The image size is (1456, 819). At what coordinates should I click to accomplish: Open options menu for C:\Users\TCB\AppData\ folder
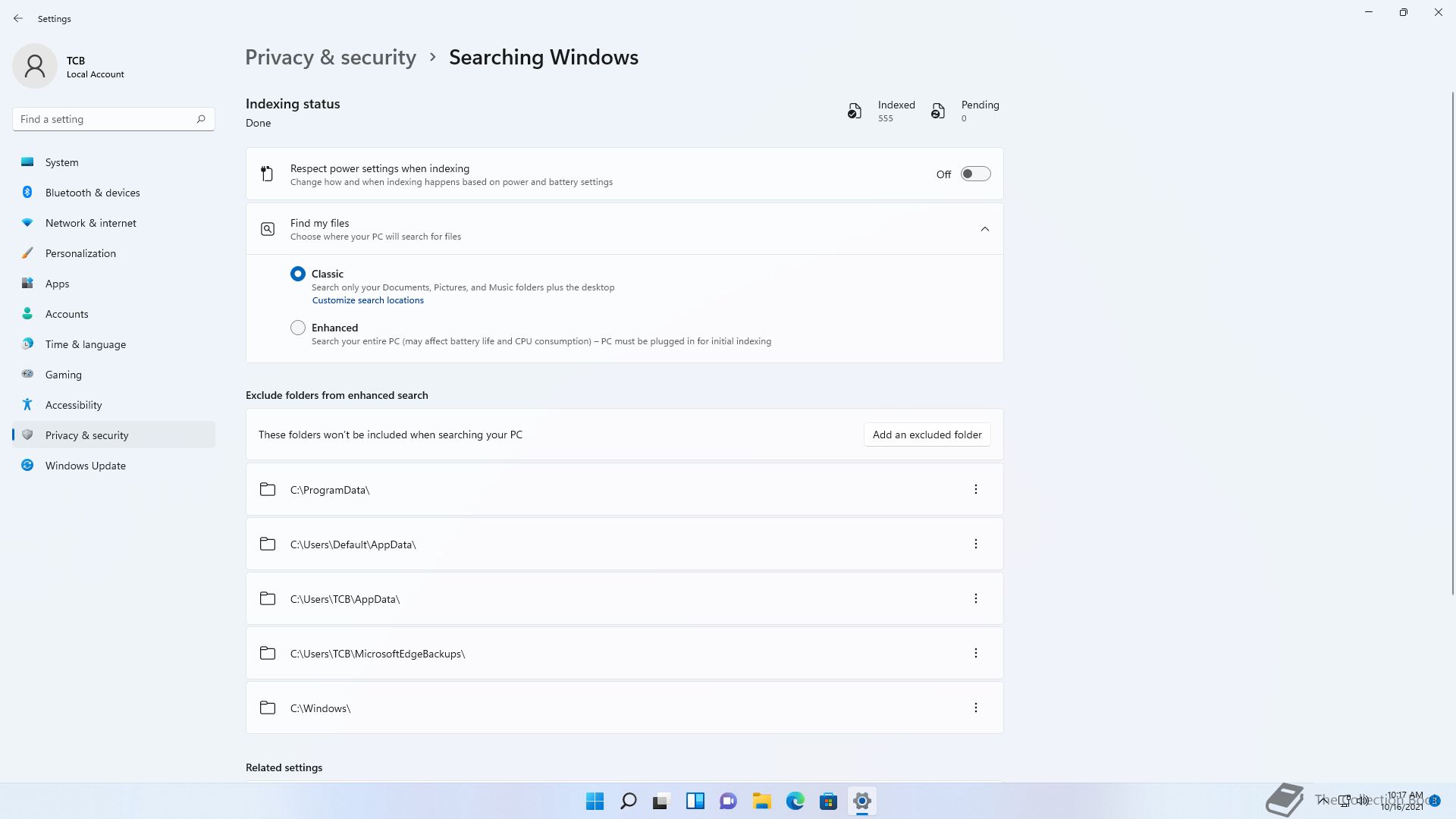[x=975, y=598]
